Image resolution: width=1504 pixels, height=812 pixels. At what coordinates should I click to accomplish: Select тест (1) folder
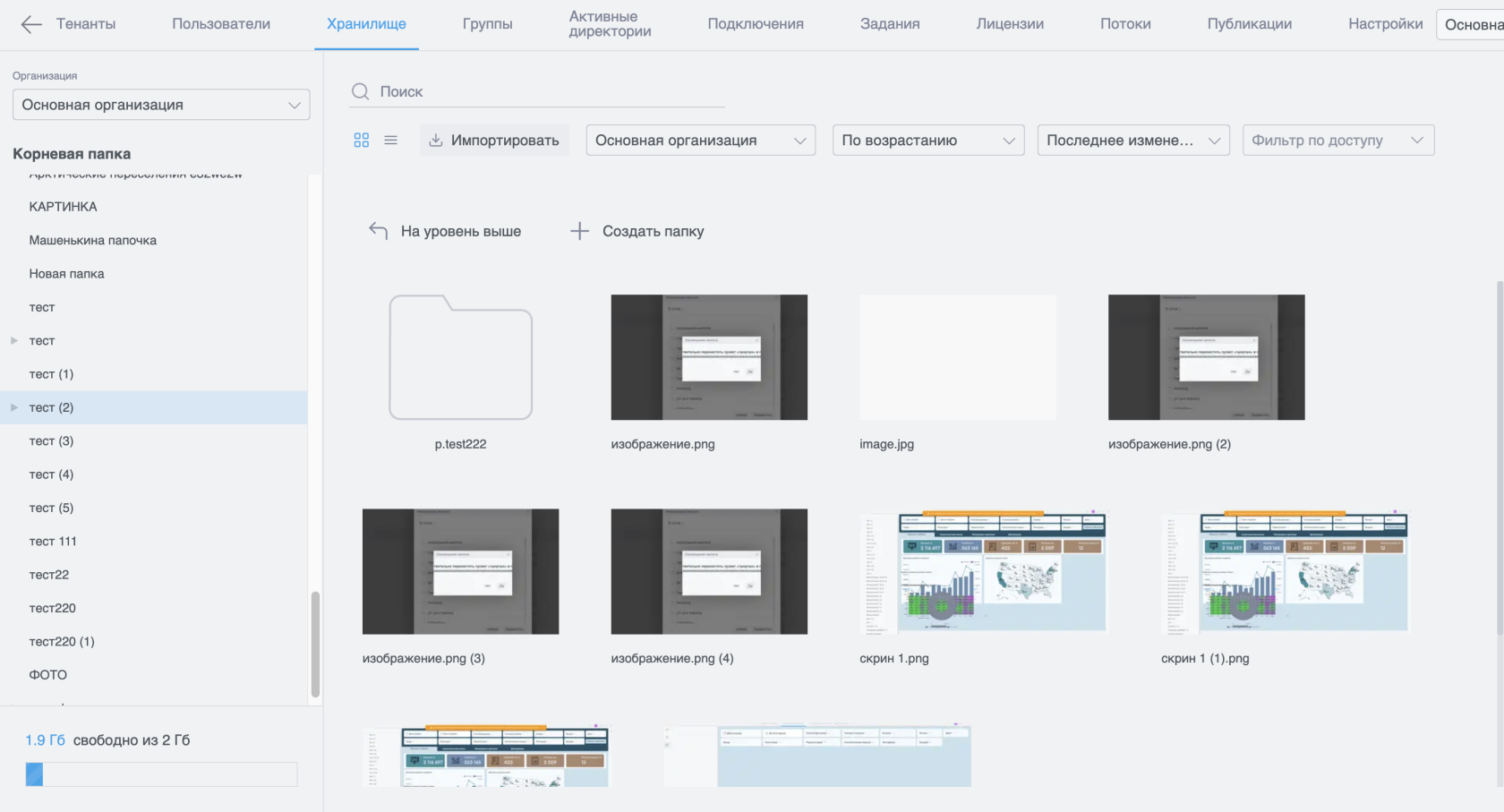(51, 374)
